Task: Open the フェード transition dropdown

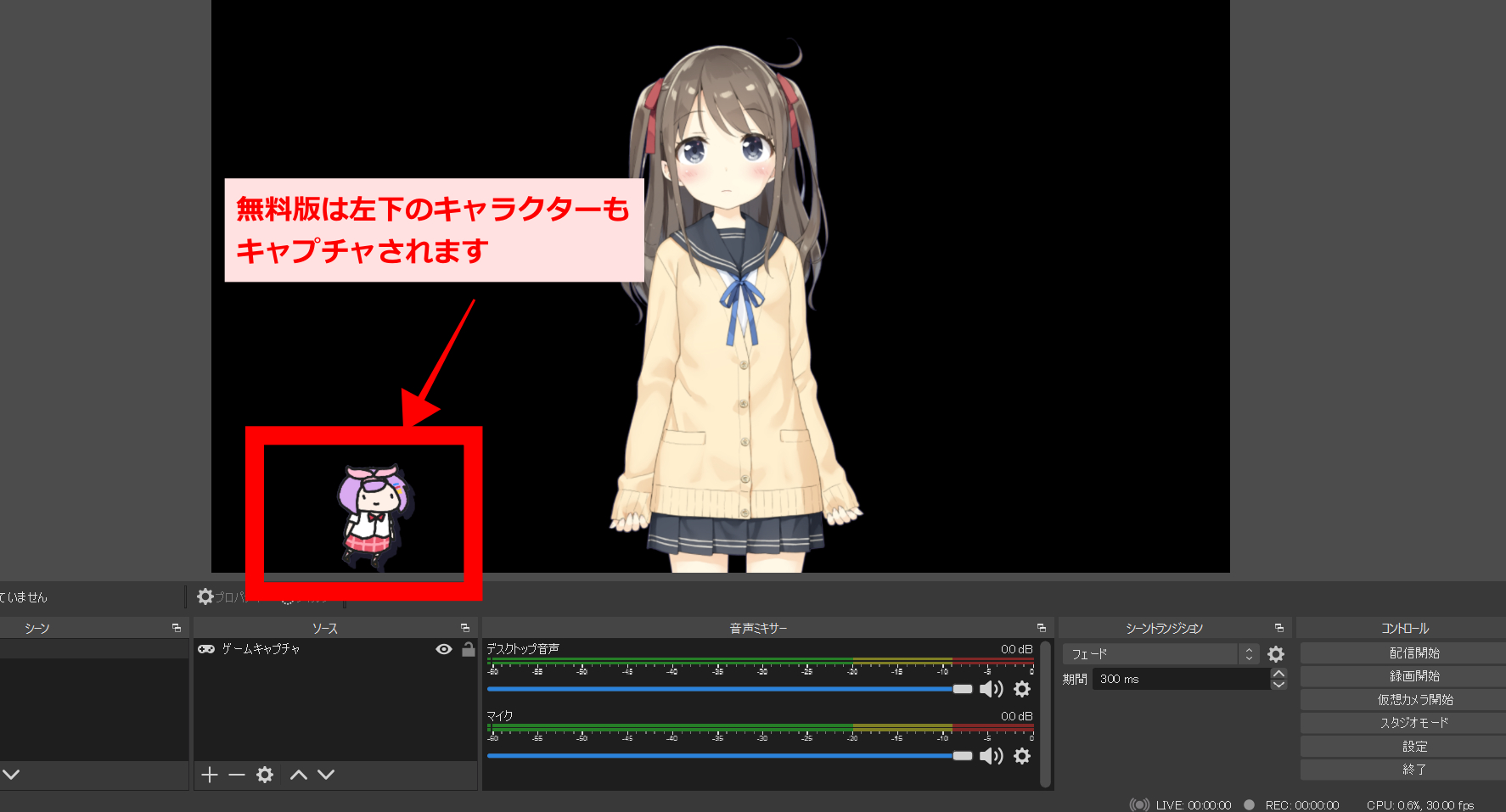Action: [1150, 654]
